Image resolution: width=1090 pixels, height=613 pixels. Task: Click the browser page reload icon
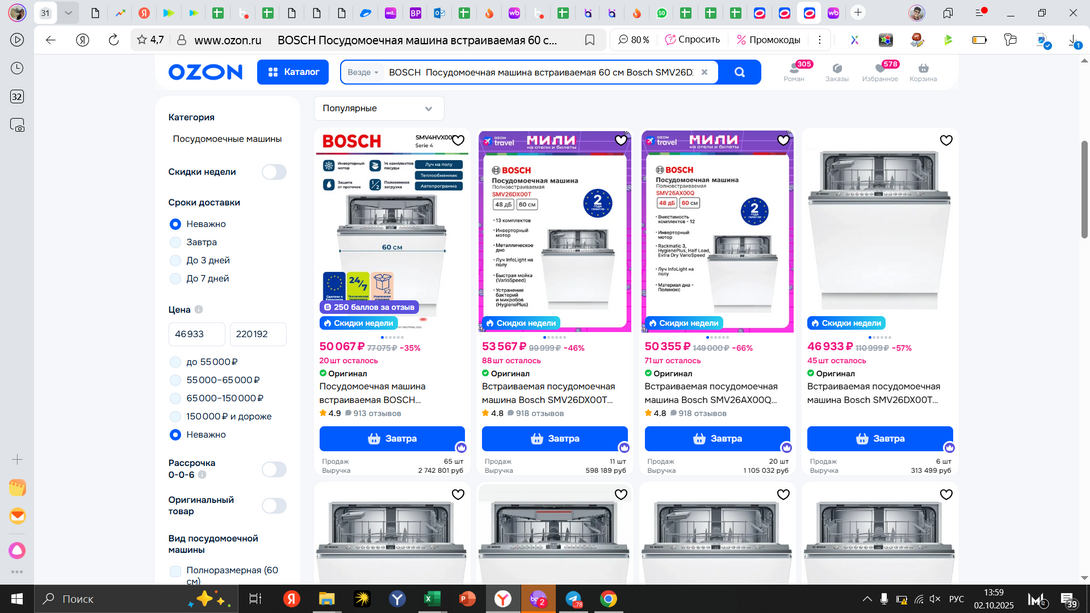coord(113,40)
